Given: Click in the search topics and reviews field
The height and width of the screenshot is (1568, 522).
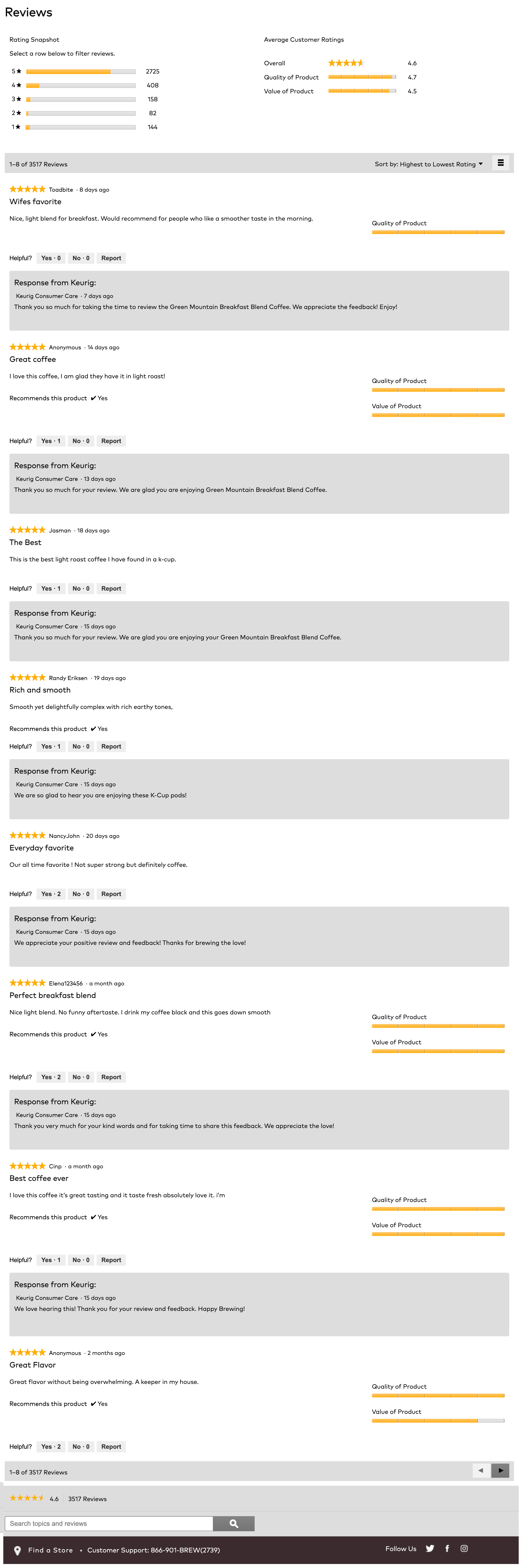Looking at the screenshot, I should pos(109,1523).
